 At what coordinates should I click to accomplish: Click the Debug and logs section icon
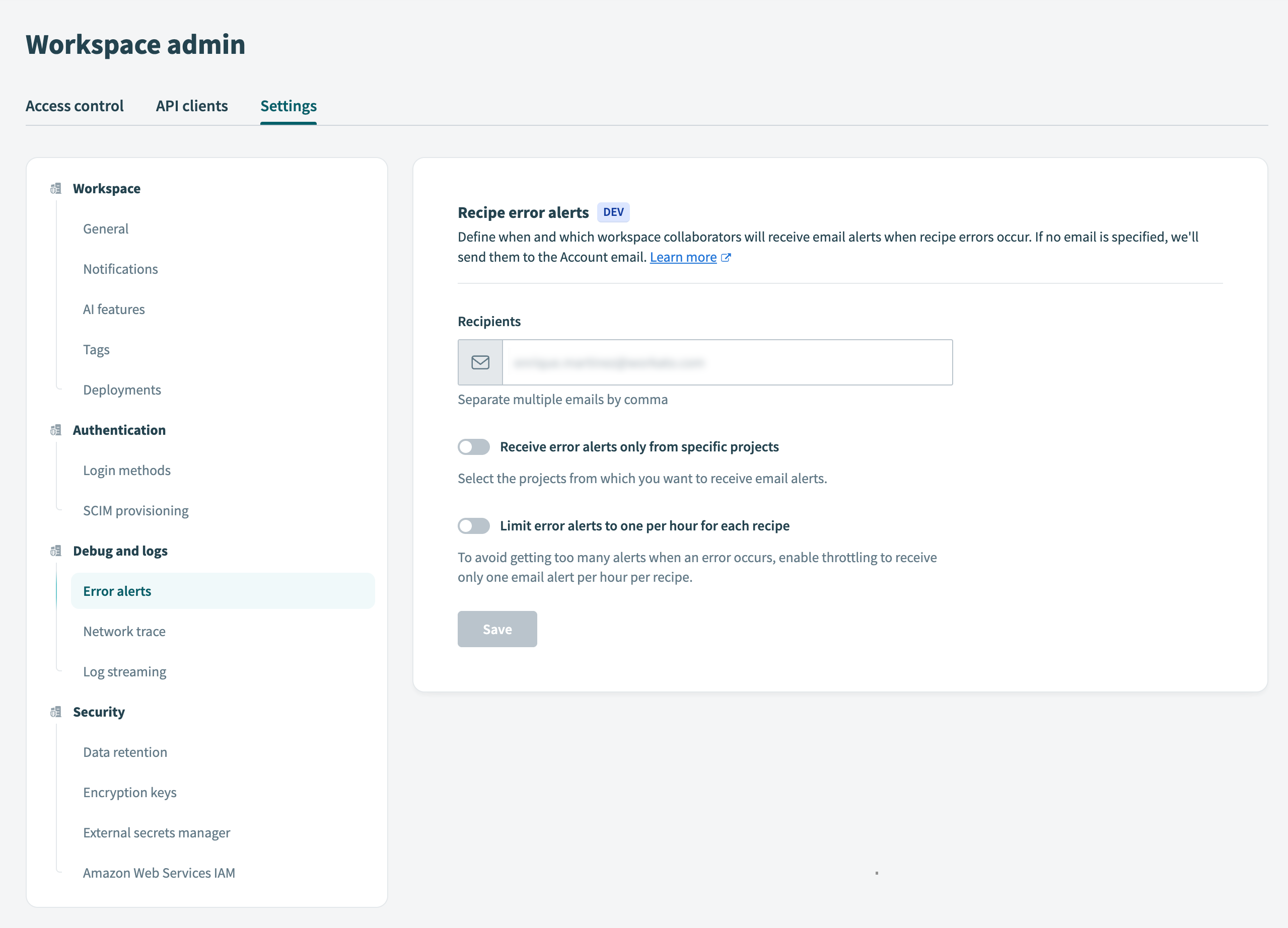(x=56, y=551)
